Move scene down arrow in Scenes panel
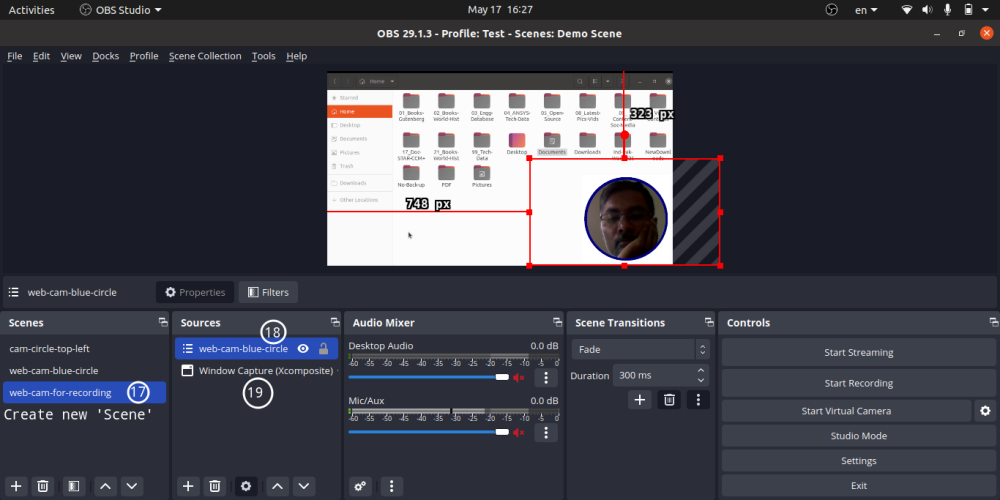The image size is (1000, 500). pos(132,487)
